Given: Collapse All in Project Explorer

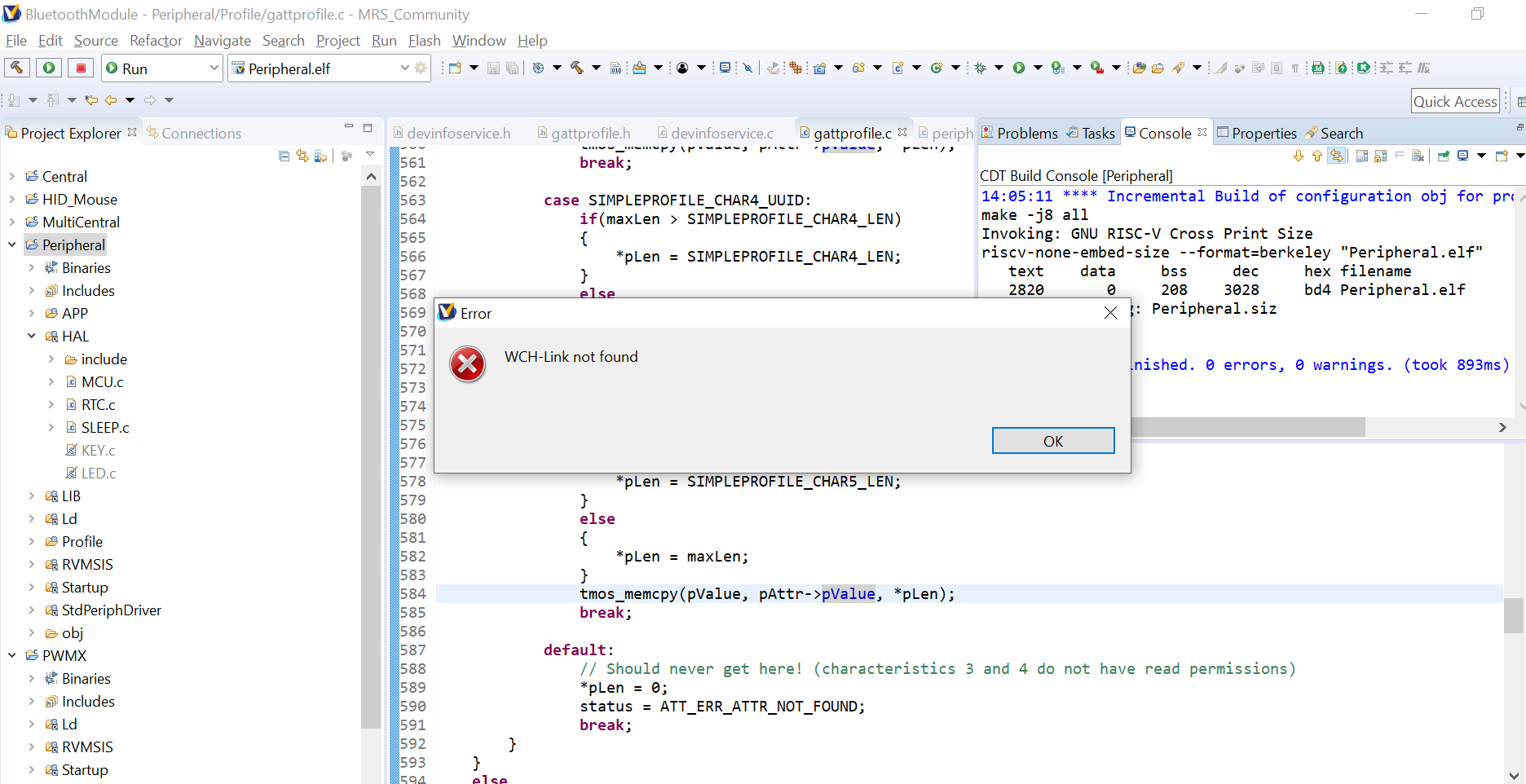Looking at the screenshot, I should point(284,156).
